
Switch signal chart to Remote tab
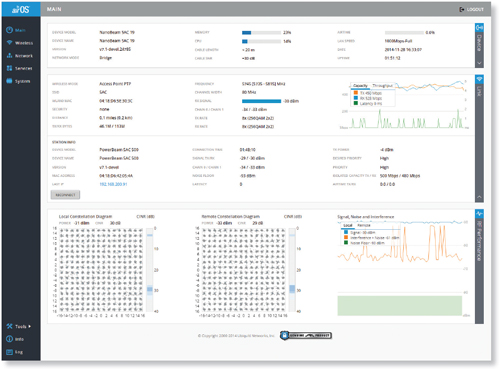364,225
